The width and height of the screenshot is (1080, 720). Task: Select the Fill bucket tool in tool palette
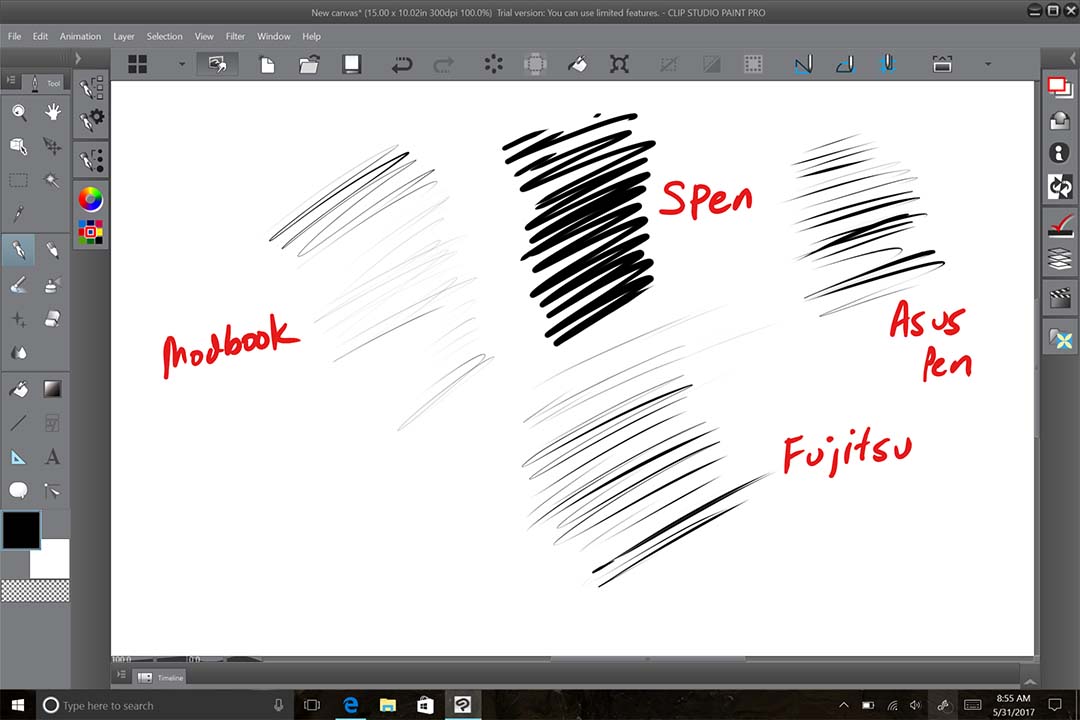click(19, 389)
